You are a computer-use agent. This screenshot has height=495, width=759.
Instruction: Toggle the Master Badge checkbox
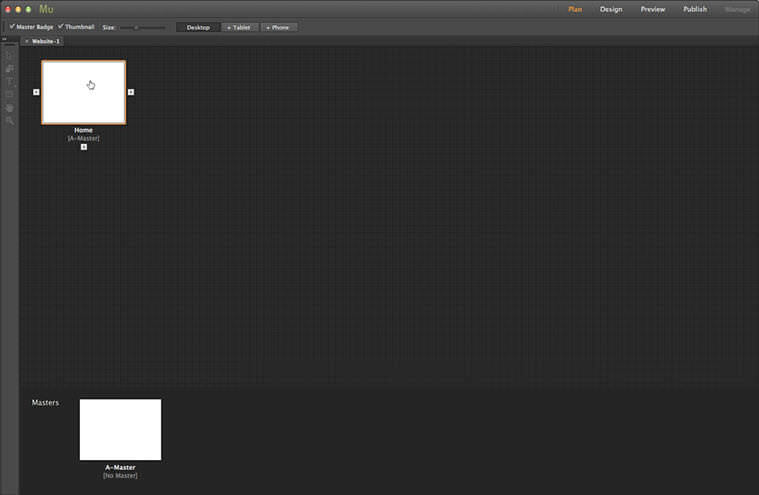[x=12, y=27]
